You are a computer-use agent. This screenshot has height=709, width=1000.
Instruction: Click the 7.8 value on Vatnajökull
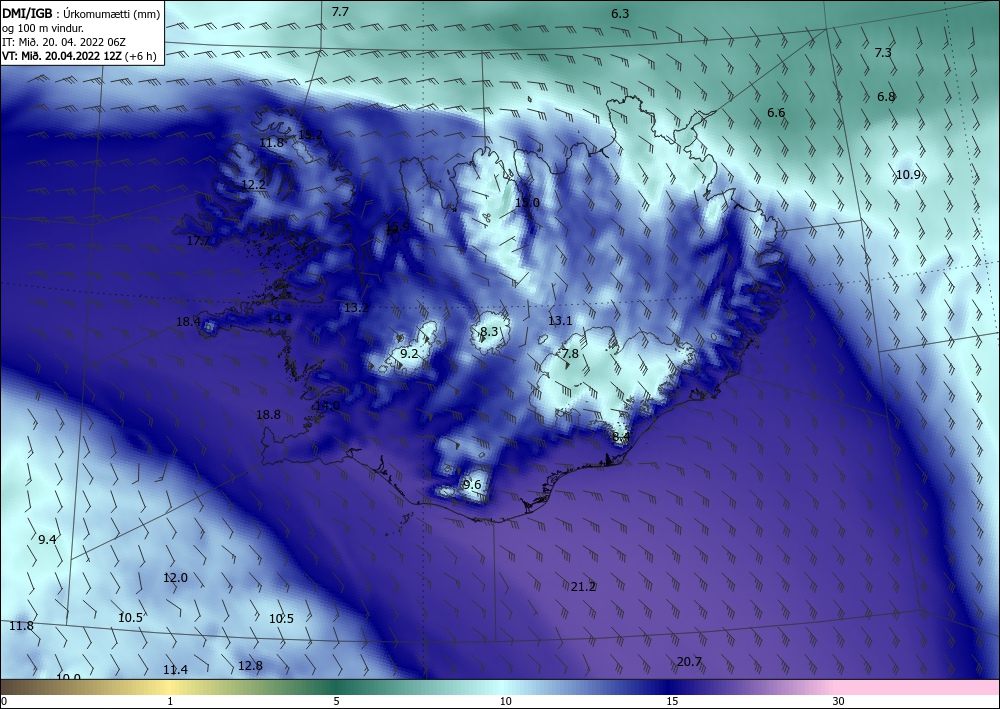click(570, 353)
